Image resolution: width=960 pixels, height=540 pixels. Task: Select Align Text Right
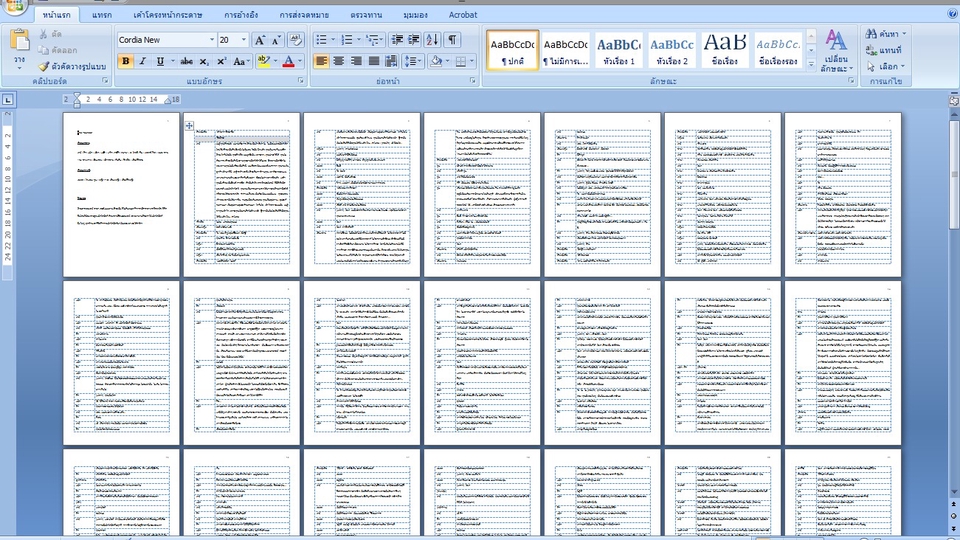[x=356, y=61]
